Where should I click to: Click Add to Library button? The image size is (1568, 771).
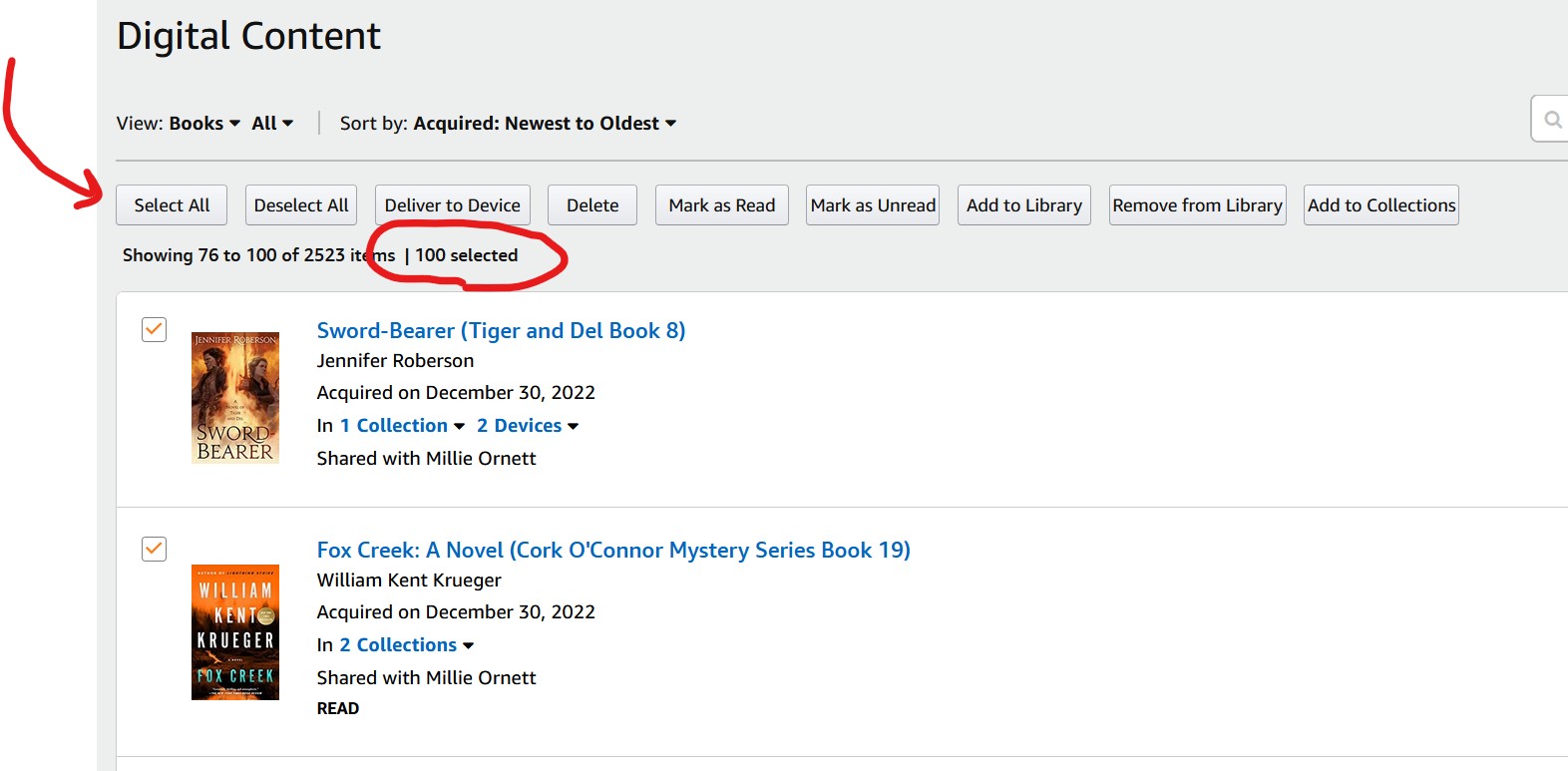click(1024, 204)
